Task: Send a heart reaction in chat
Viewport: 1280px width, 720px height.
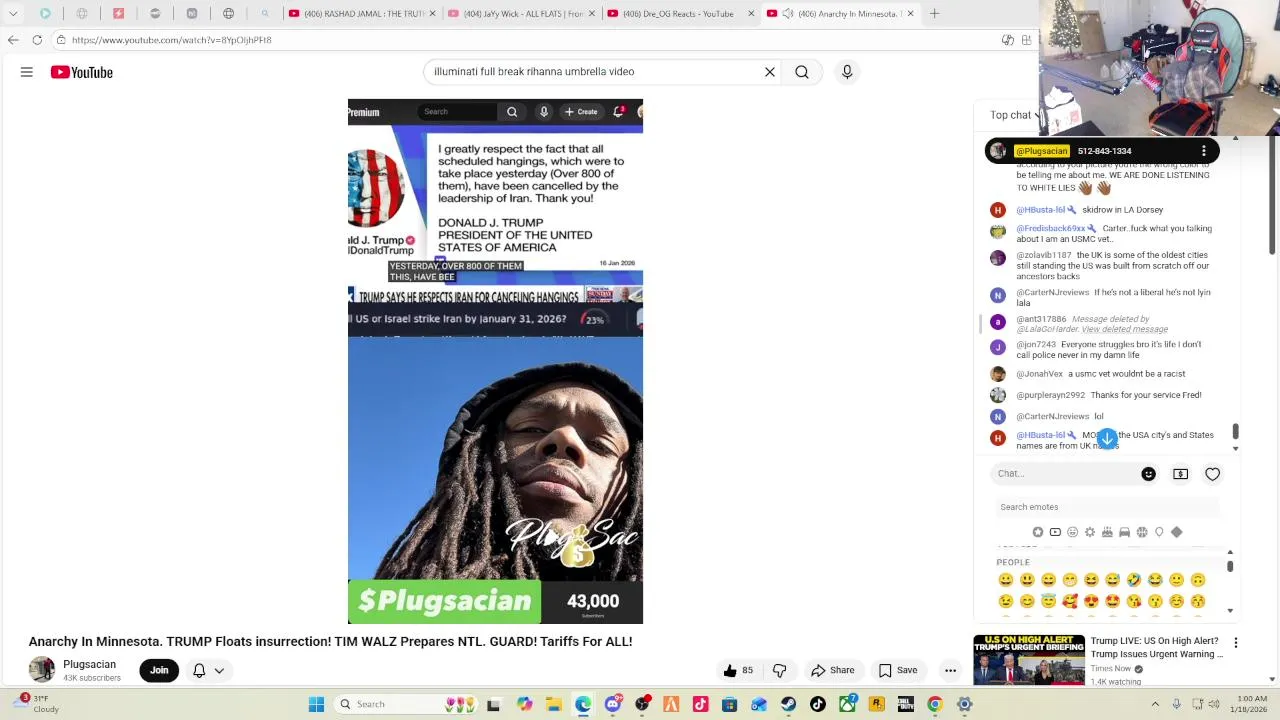Action: click(x=1212, y=474)
